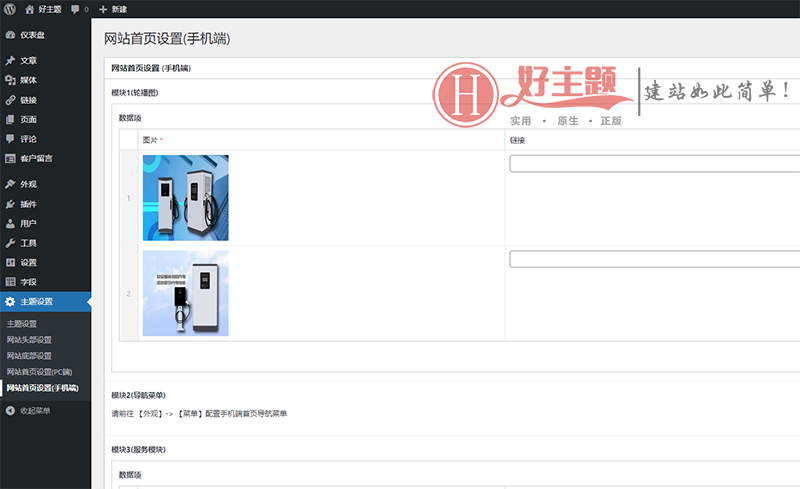Click the 工具 wrench icon
800x489 pixels.
click(10, 243)
